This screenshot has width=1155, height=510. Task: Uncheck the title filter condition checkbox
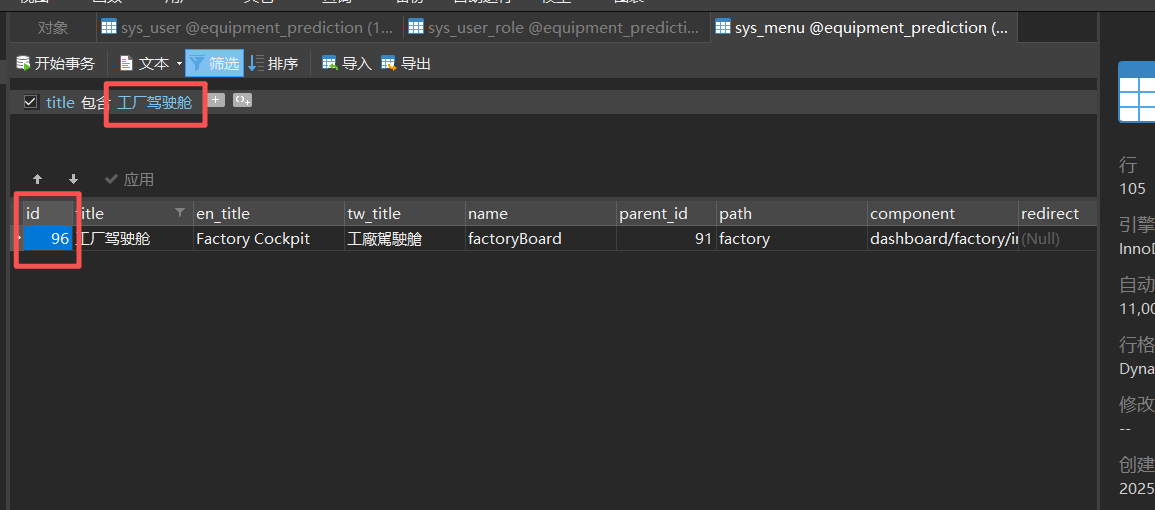(30, 102)
